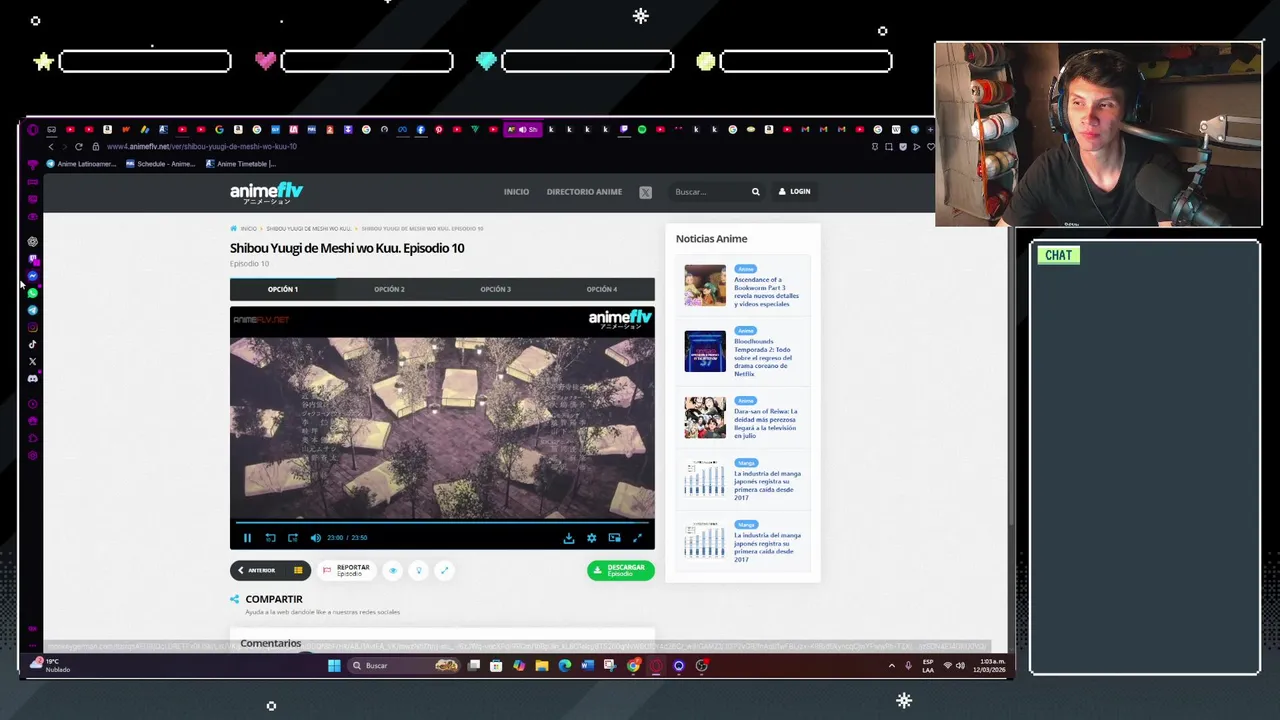The image size is (1280, 720).
Task: Open Bloodhounds Temporada 2 news thumbnail
Action: click(705, 352)
